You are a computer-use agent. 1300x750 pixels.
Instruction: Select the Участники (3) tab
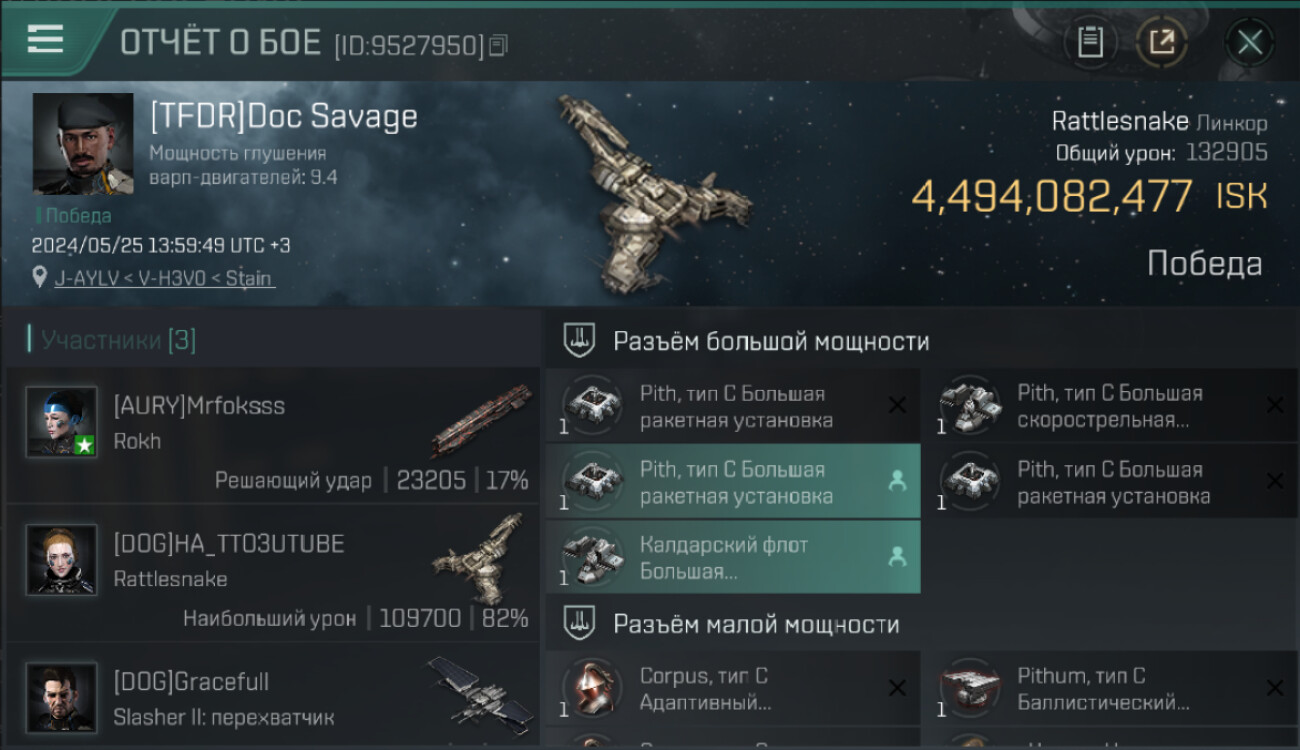click(x=112, y=340)
